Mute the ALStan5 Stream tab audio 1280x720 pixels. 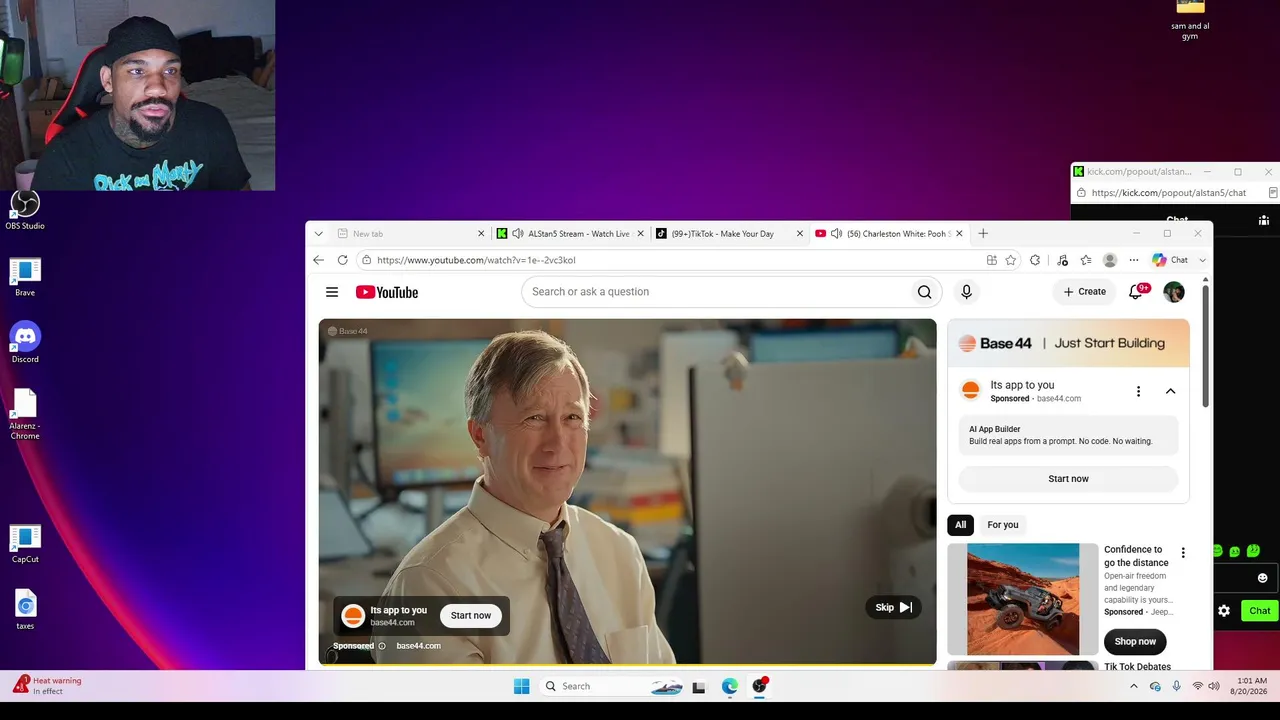point(518,234)
